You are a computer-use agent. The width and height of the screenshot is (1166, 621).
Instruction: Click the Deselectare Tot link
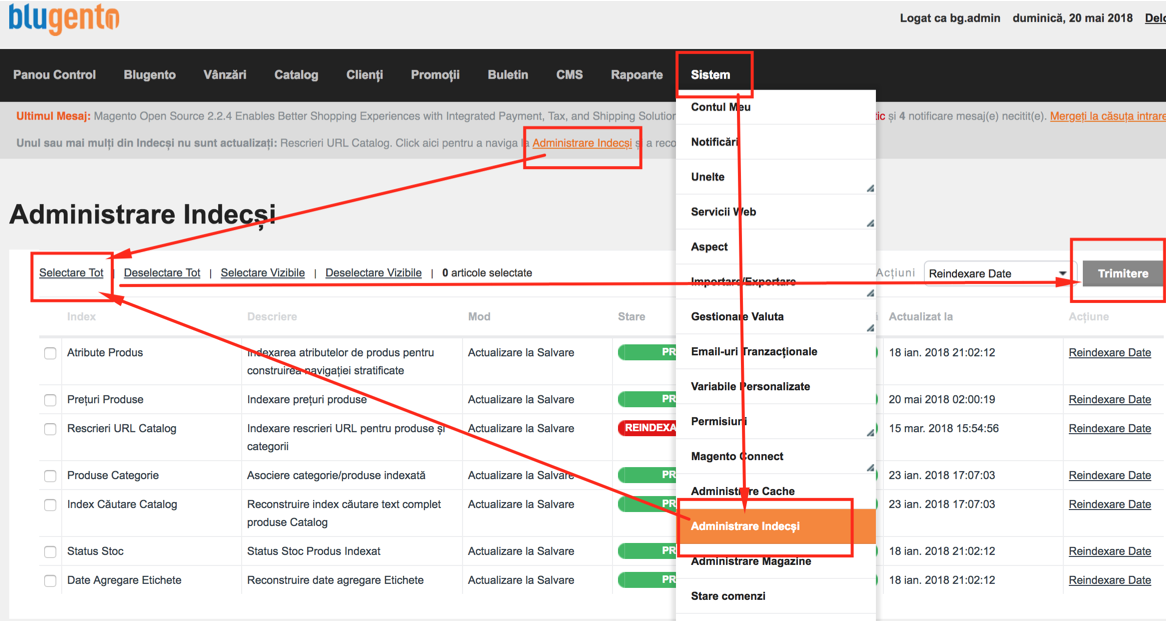[x=162, y=273]
